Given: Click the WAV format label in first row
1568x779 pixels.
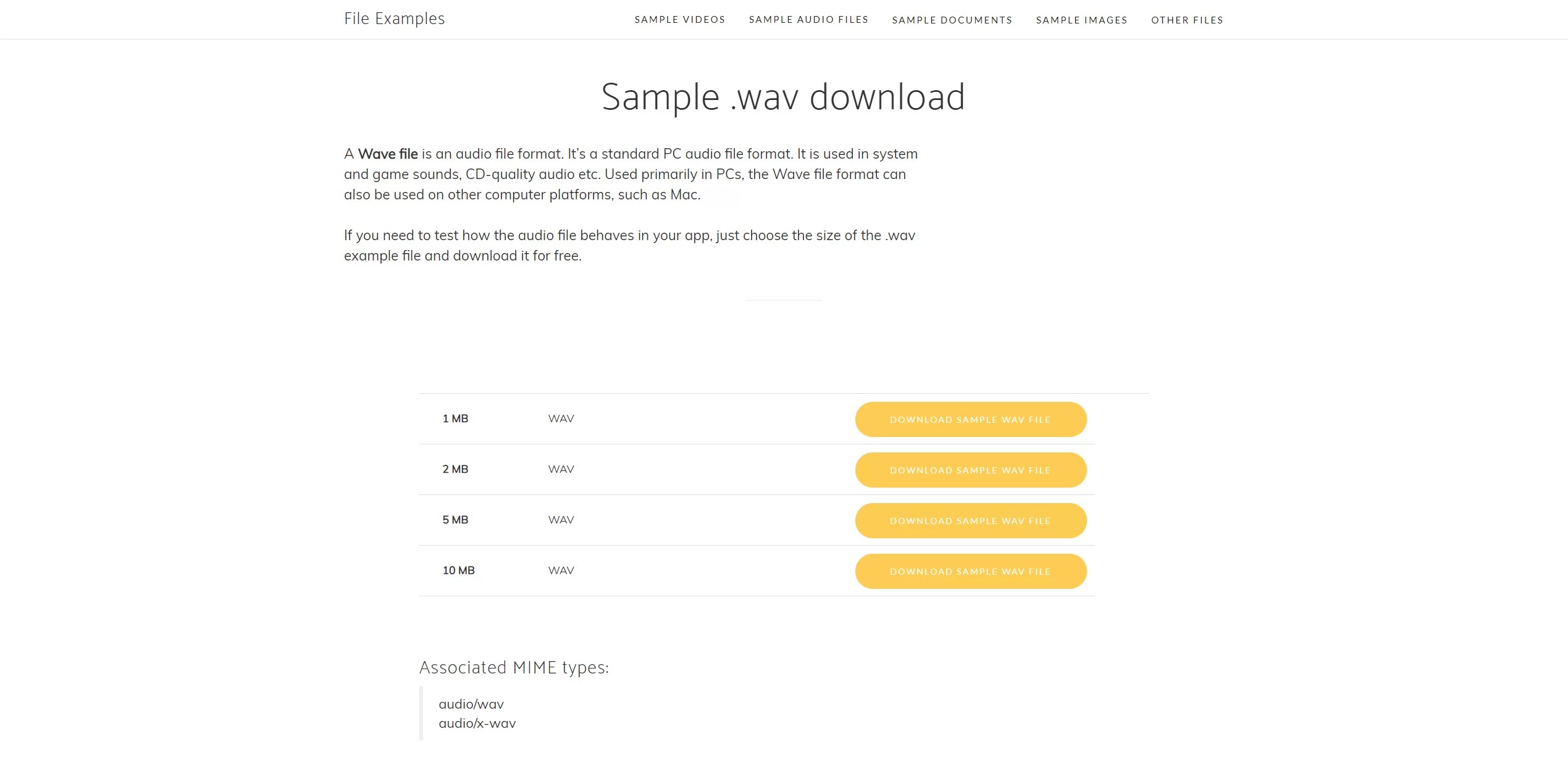Looking at the screenshot, I should [x=560, y=418].
